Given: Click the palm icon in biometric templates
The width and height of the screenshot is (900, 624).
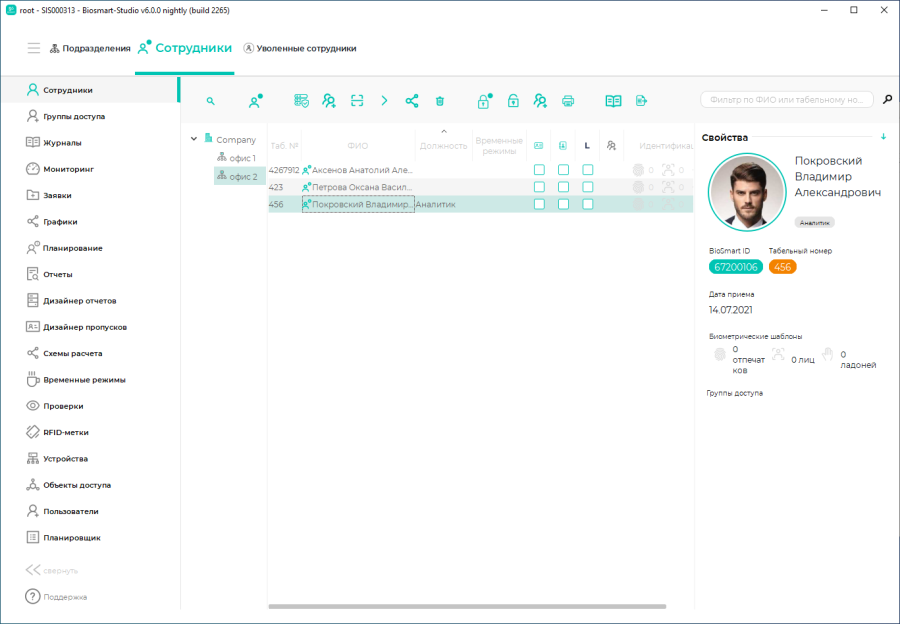Looking at the screenshot, I should pyautogui.click(x=827, y=354).
